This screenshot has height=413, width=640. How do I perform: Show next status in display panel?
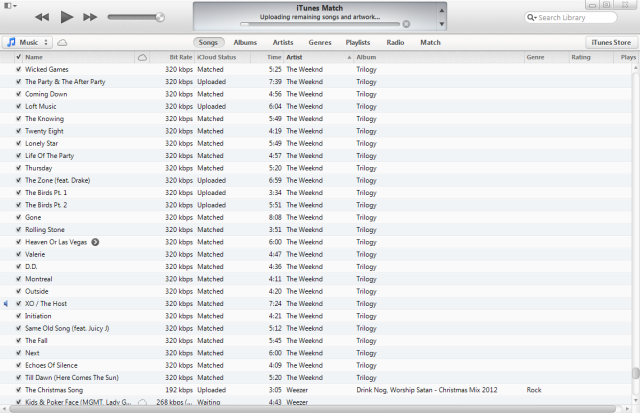pyautogui.click(x=442, y=24)
